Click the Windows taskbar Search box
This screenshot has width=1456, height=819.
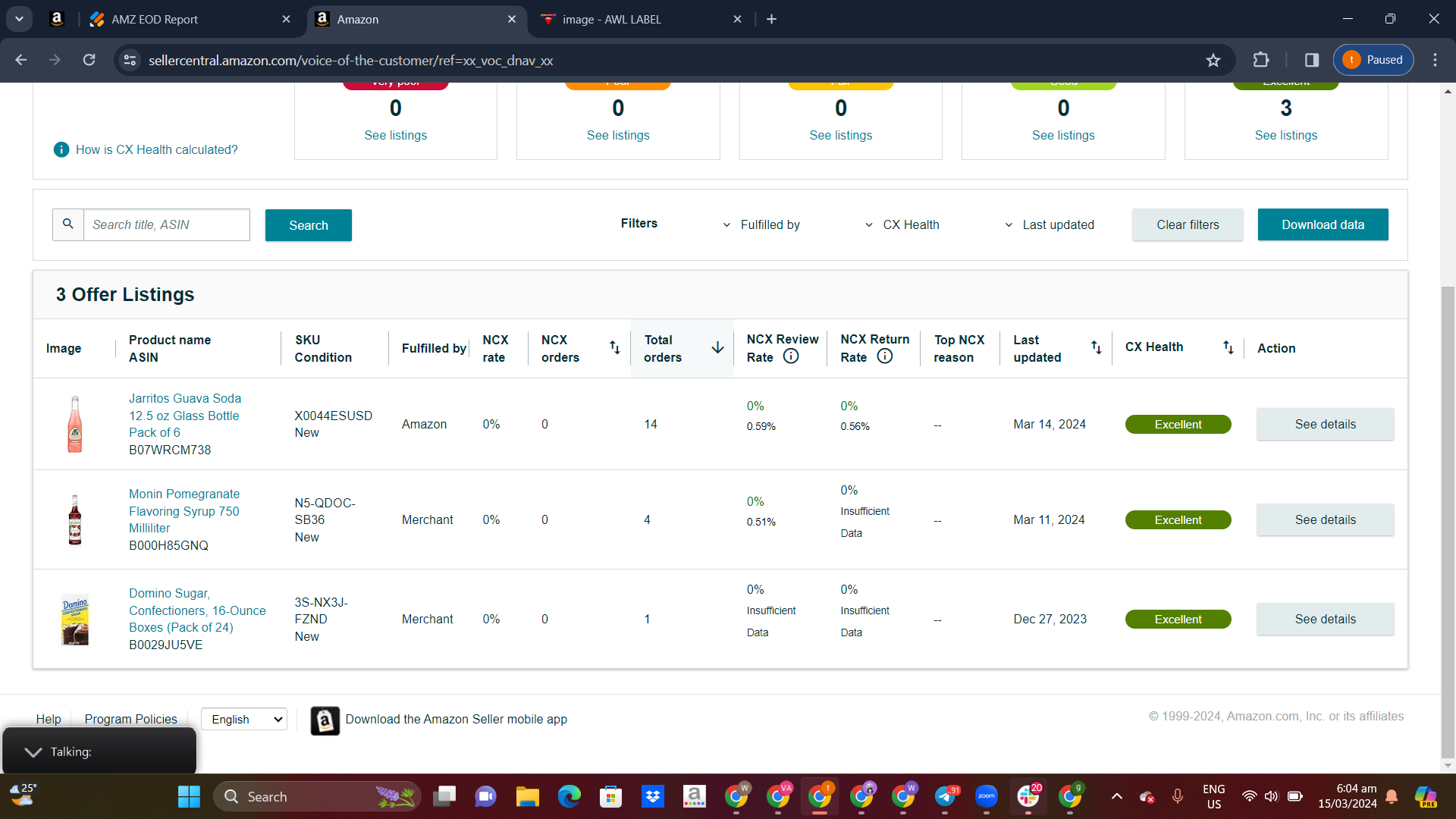tap(316, 797)
